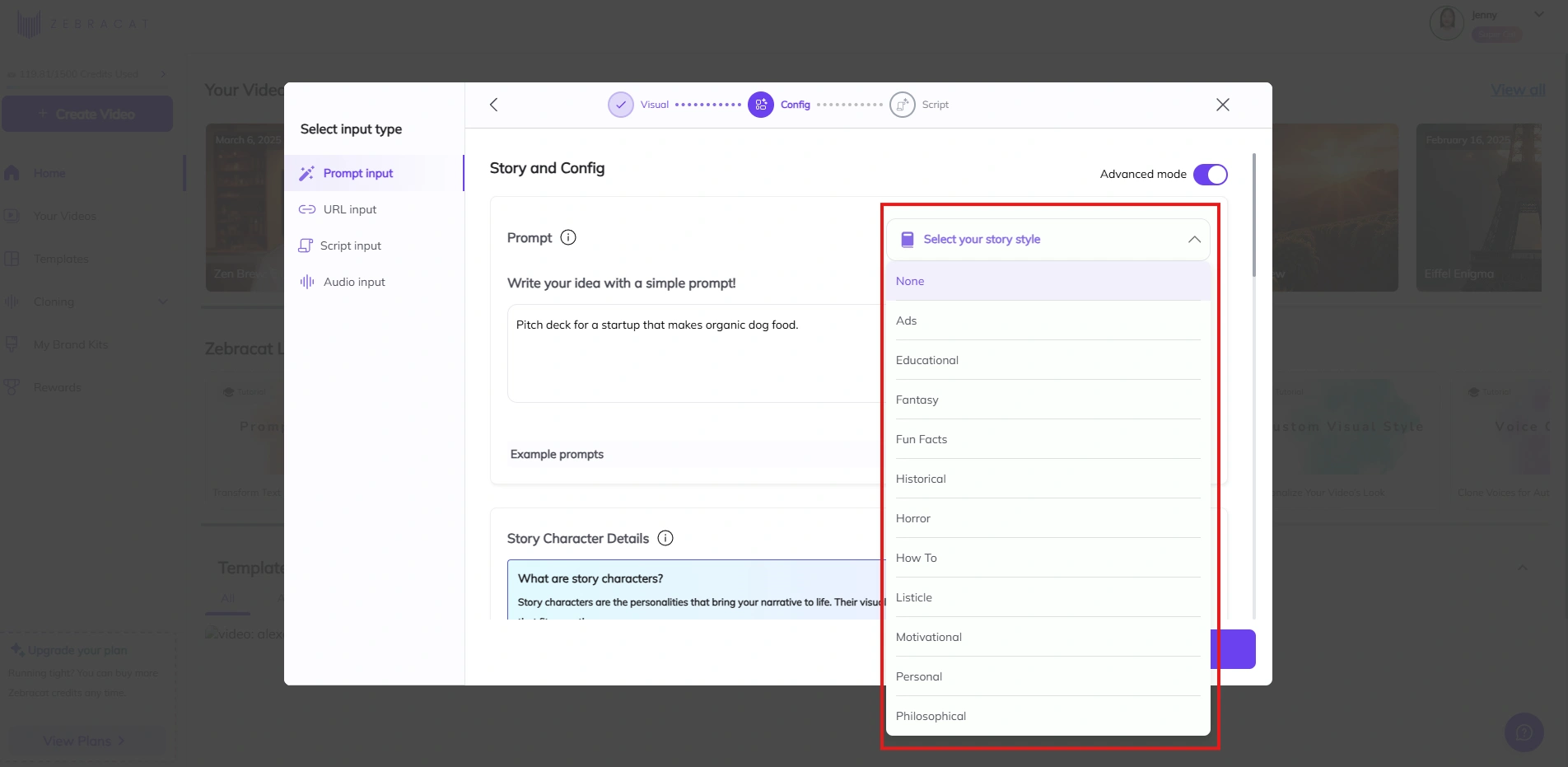Click the URL input link icon
This screenshot has height=767, width=1568.
coord(307,209)
